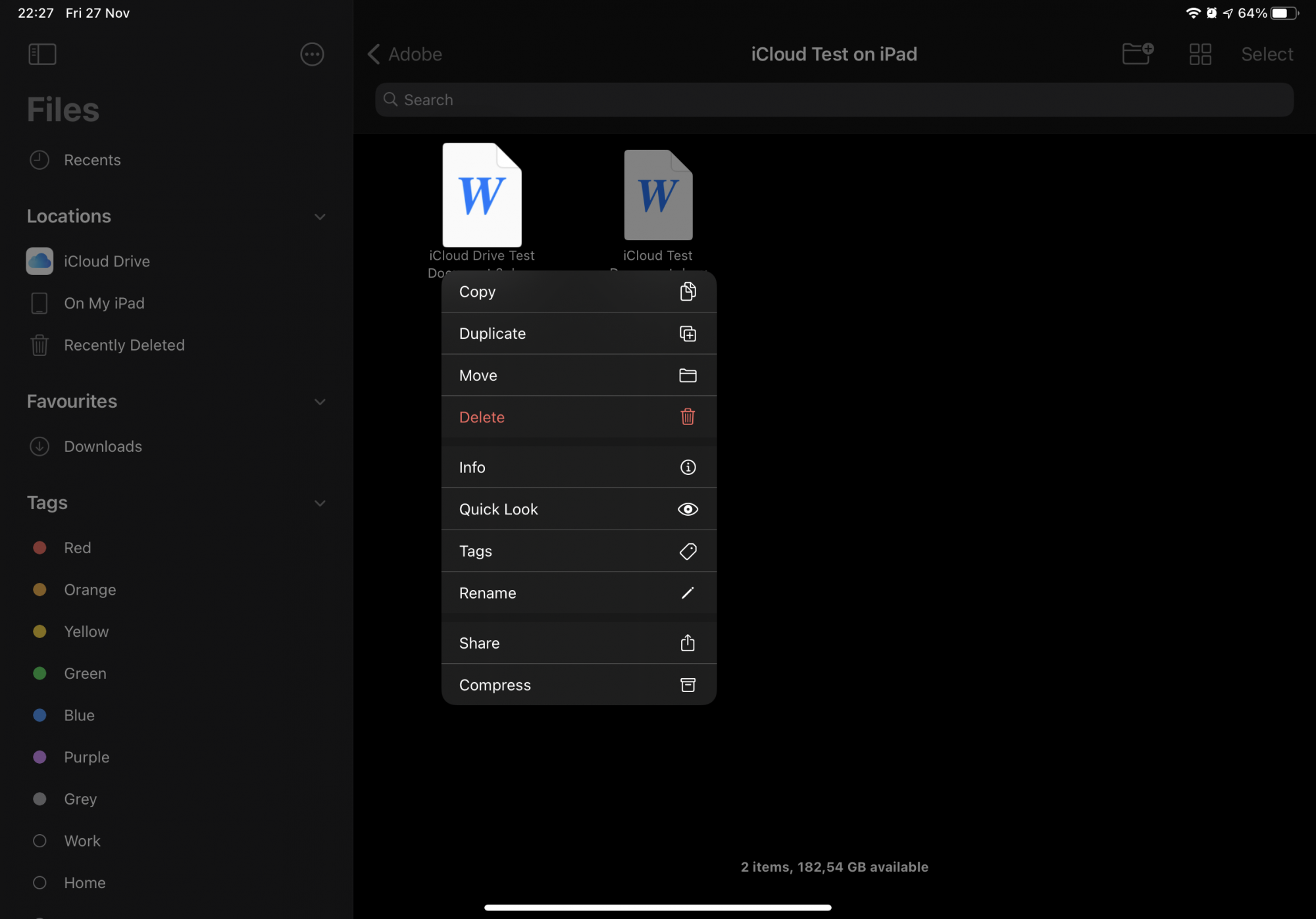Tap the Search field
This screenshot has width=1316, height=919.
[834, 100]
